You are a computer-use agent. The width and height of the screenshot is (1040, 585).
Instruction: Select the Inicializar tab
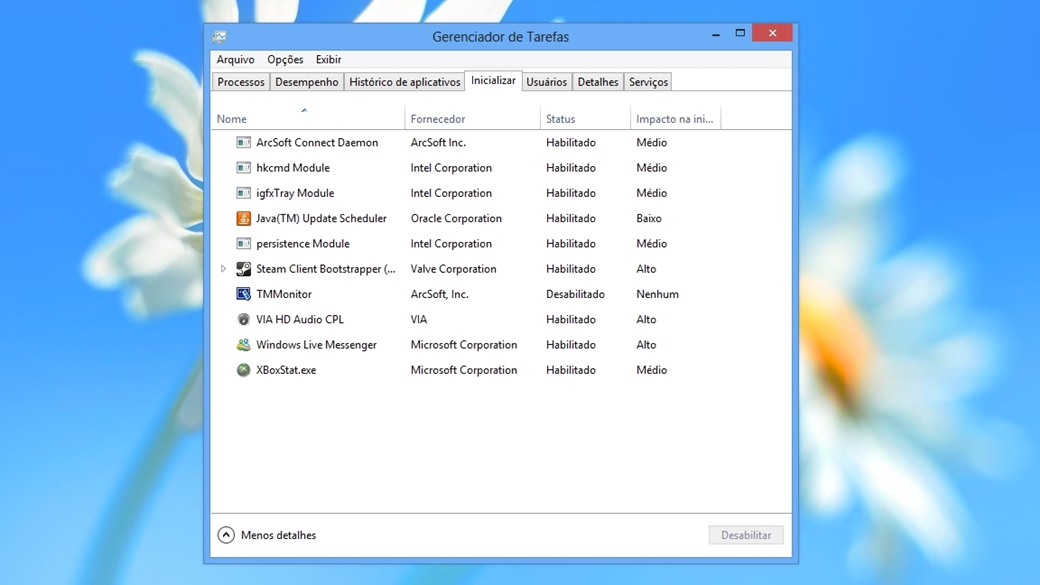coord(493,80)
